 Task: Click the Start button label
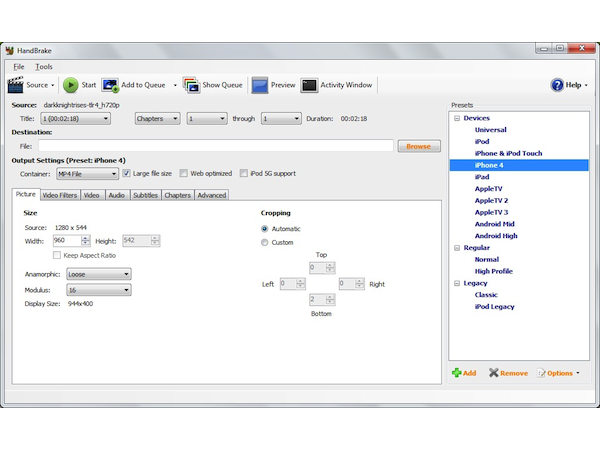click(89, 85)
